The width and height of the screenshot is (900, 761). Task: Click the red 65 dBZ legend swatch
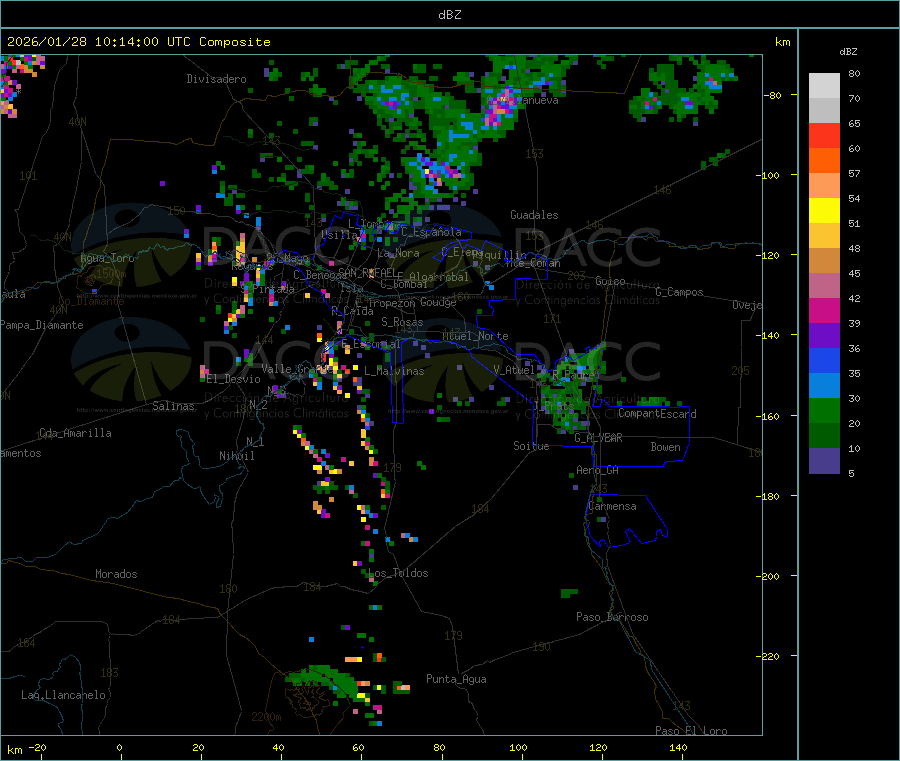pos(824,135)
